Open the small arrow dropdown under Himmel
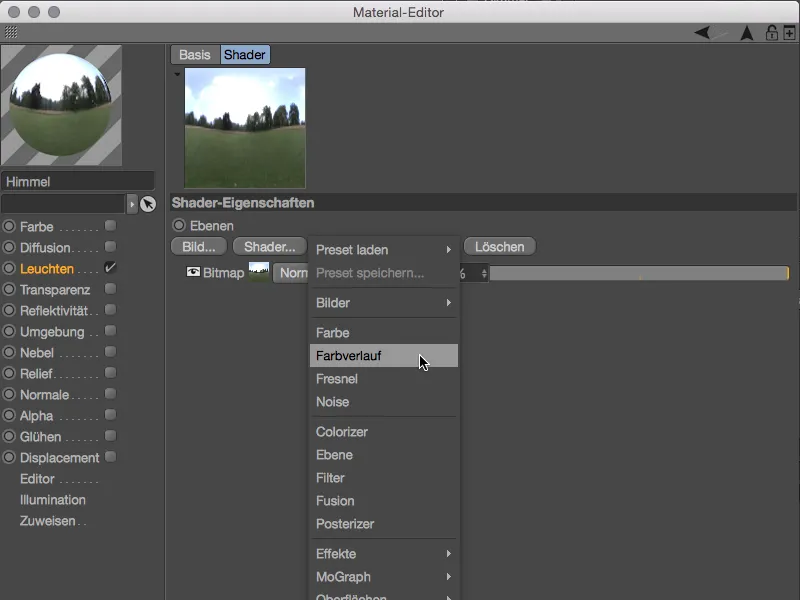Screen dimensions: 800x600 132,204
